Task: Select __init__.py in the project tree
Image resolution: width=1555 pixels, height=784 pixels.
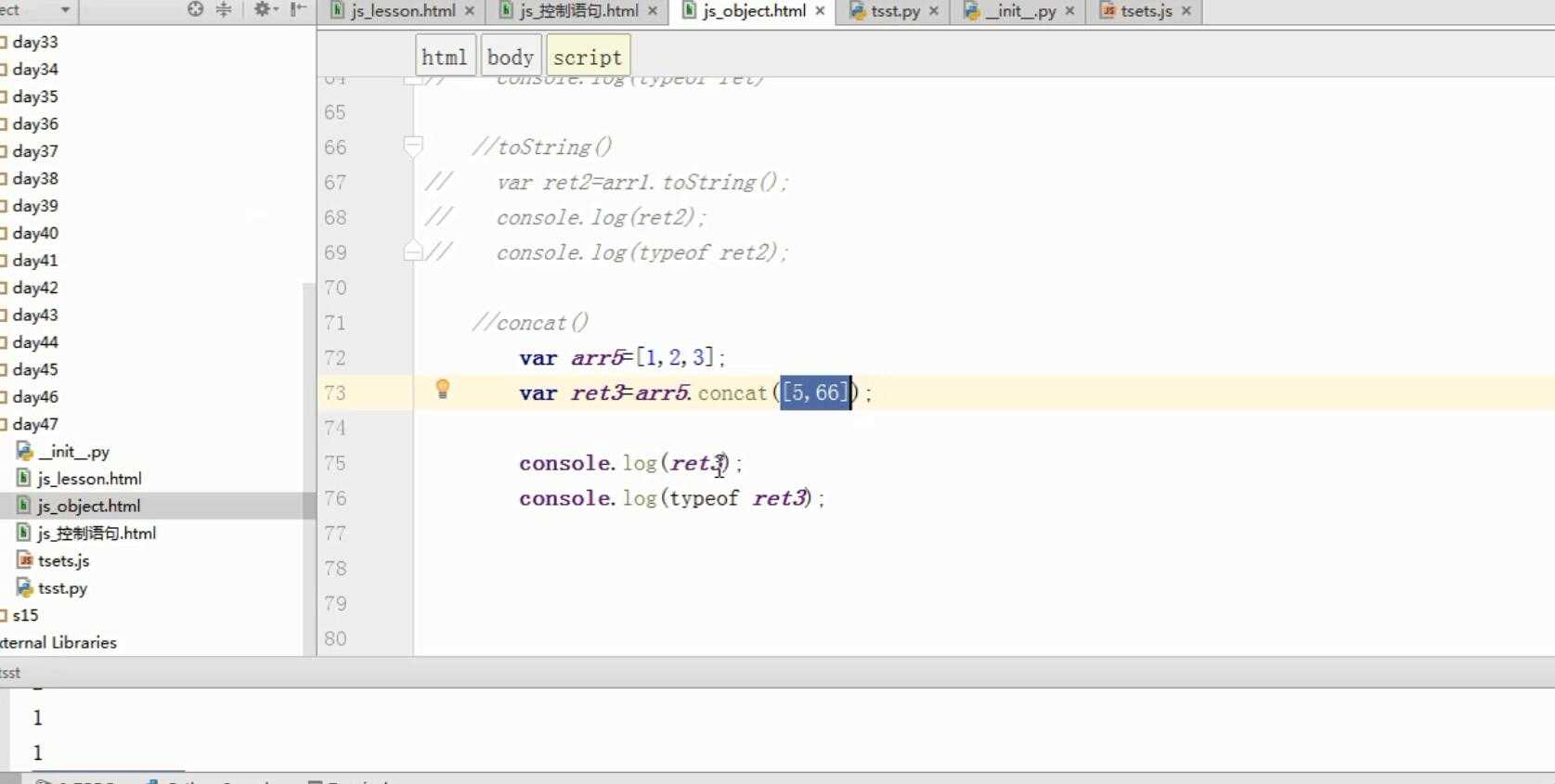Action: tap(73, 452)
